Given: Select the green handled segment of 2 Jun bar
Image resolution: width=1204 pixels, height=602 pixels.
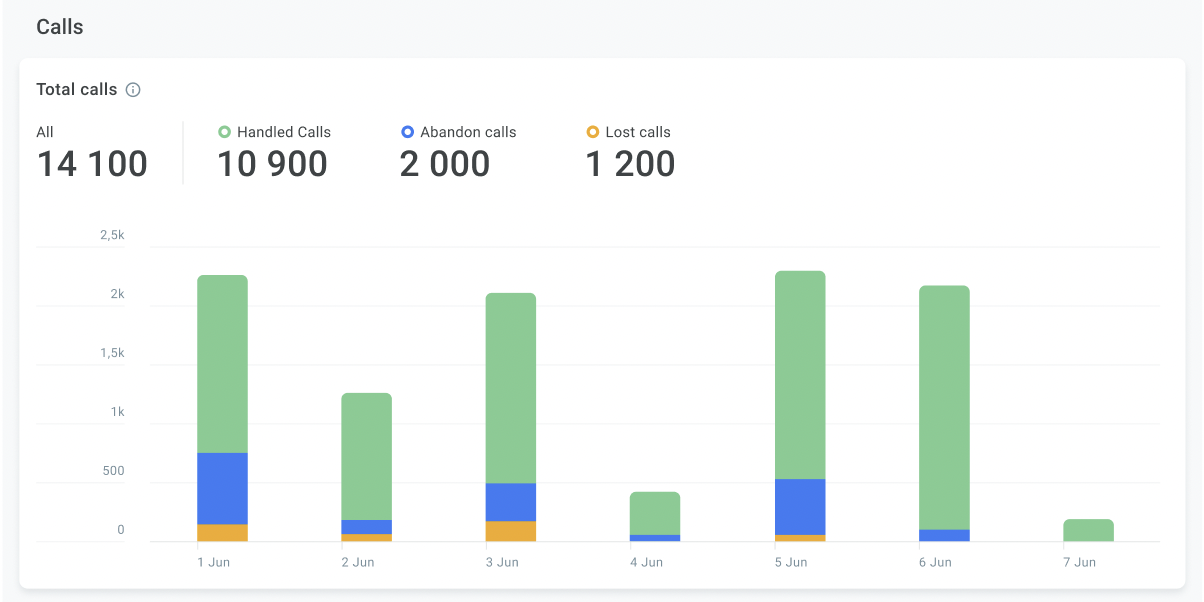Looking at the screenshot, I should 367,456.
